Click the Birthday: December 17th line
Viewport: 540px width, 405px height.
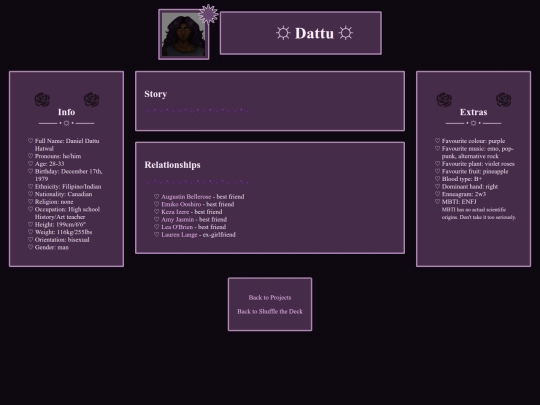(x=69, y=175)
